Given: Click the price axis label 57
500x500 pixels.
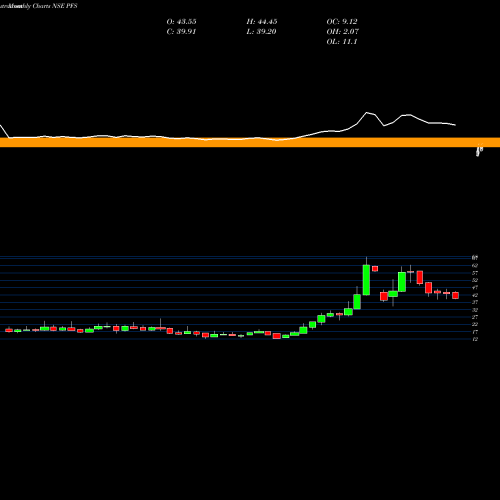Looking at the screenshot, I should [475, 273].
